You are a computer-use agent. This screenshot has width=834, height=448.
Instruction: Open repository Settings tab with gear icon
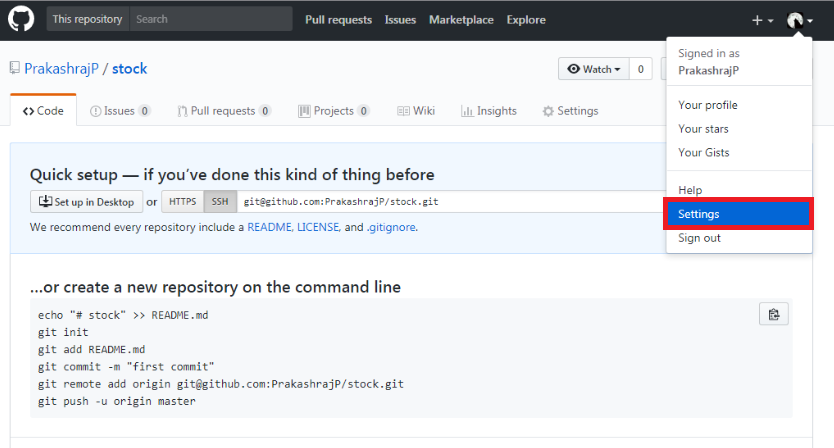tap(570, 111)
